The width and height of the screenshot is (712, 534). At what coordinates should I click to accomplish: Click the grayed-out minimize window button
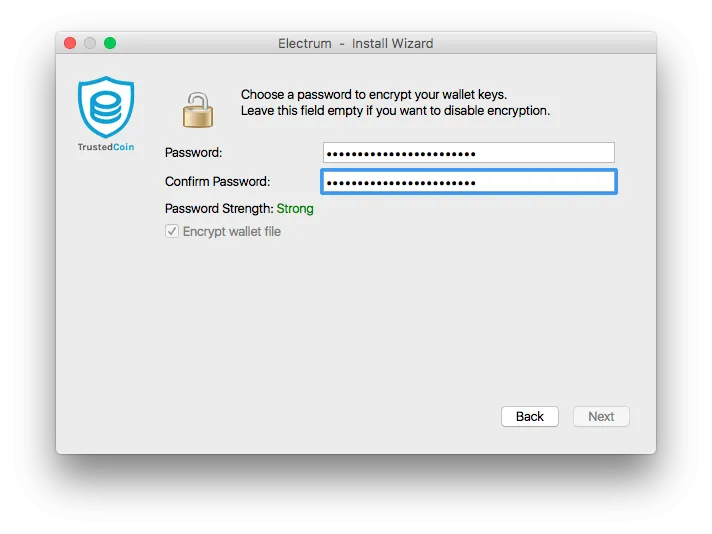coord(90,43)
